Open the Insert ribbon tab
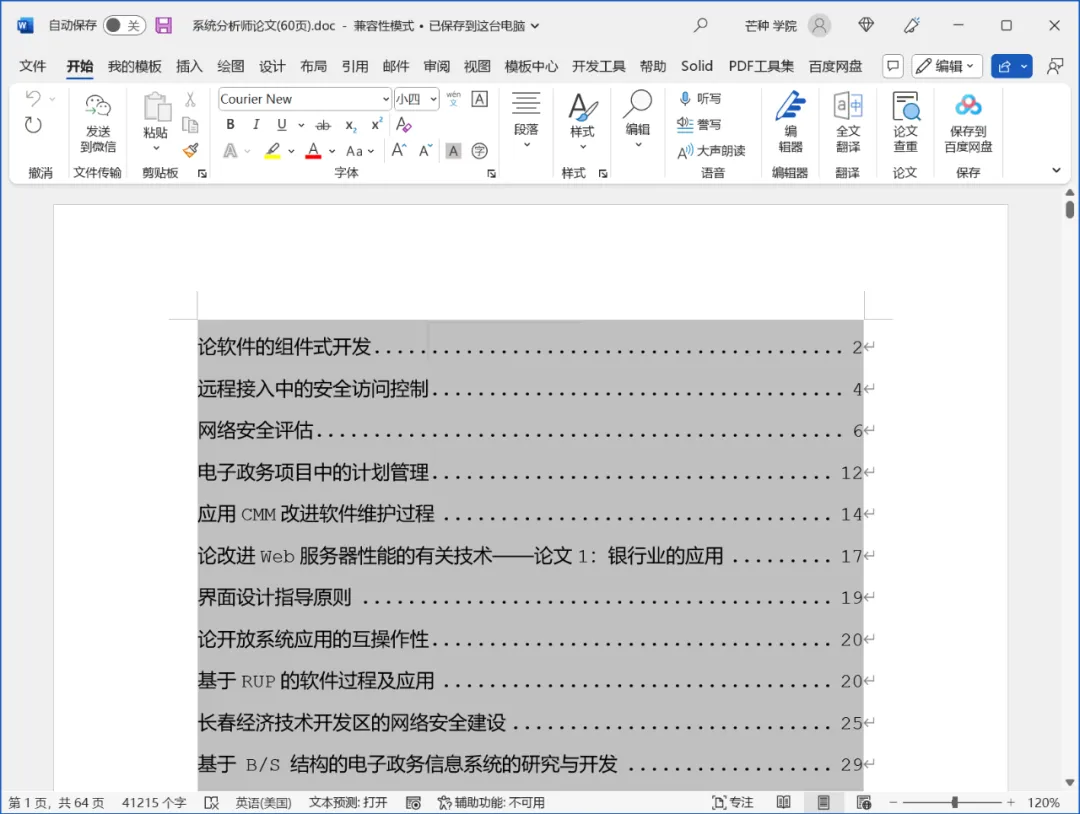Screen dimensions: 1080x814 [189, 66]
